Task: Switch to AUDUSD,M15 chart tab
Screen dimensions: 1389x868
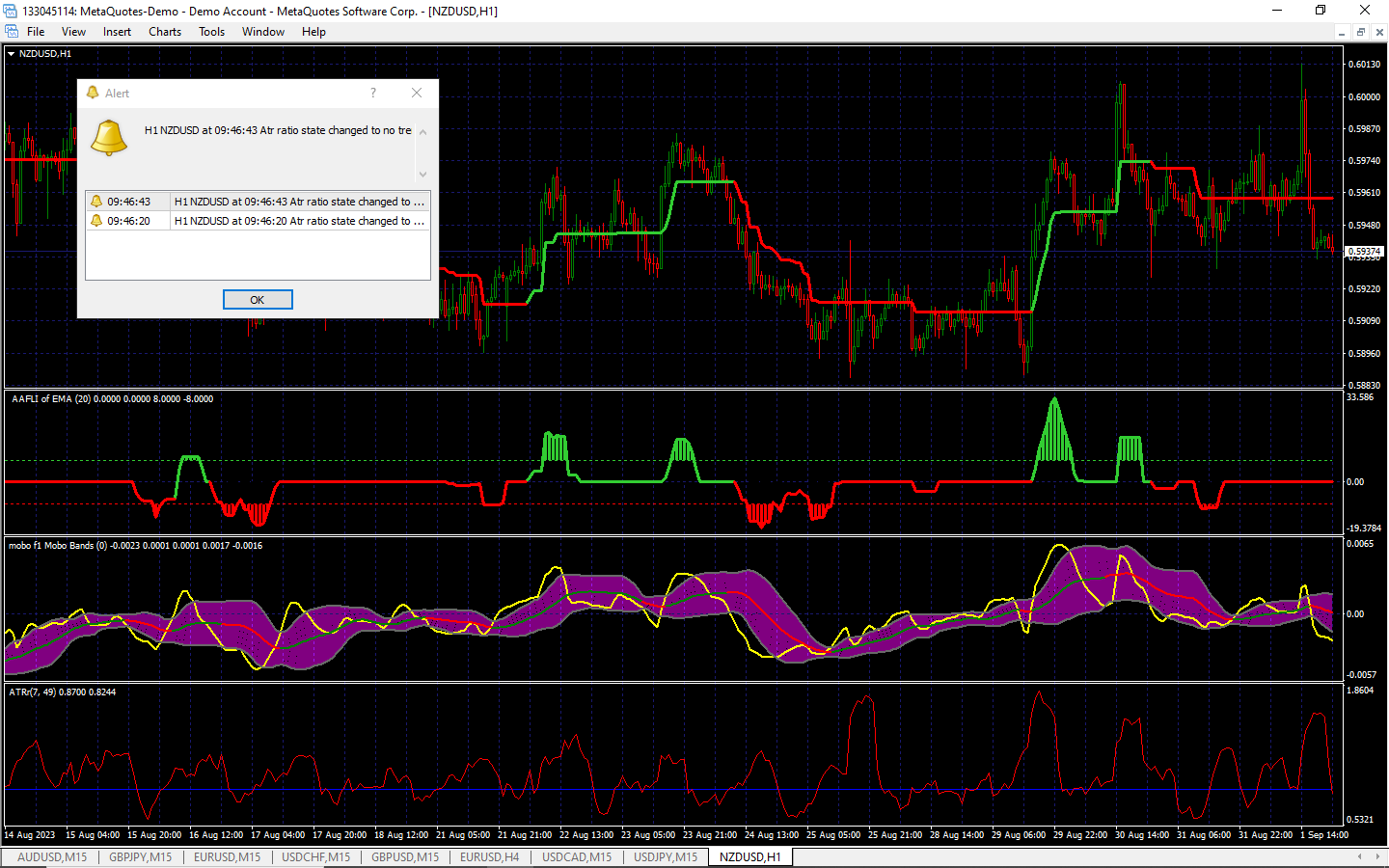Action: click(52, 856)
